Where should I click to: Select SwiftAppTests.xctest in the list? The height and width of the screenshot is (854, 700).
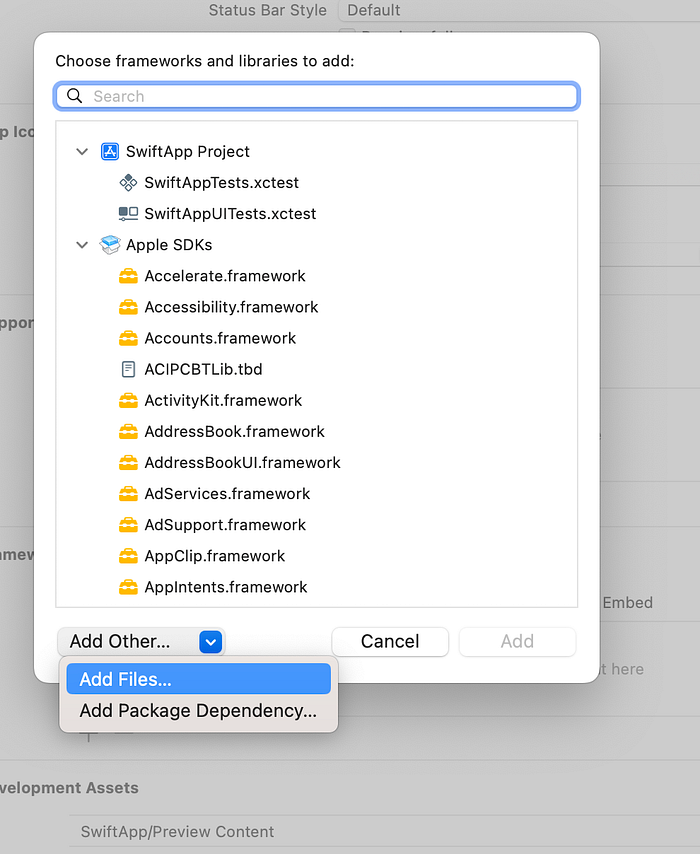coord(222,182)
